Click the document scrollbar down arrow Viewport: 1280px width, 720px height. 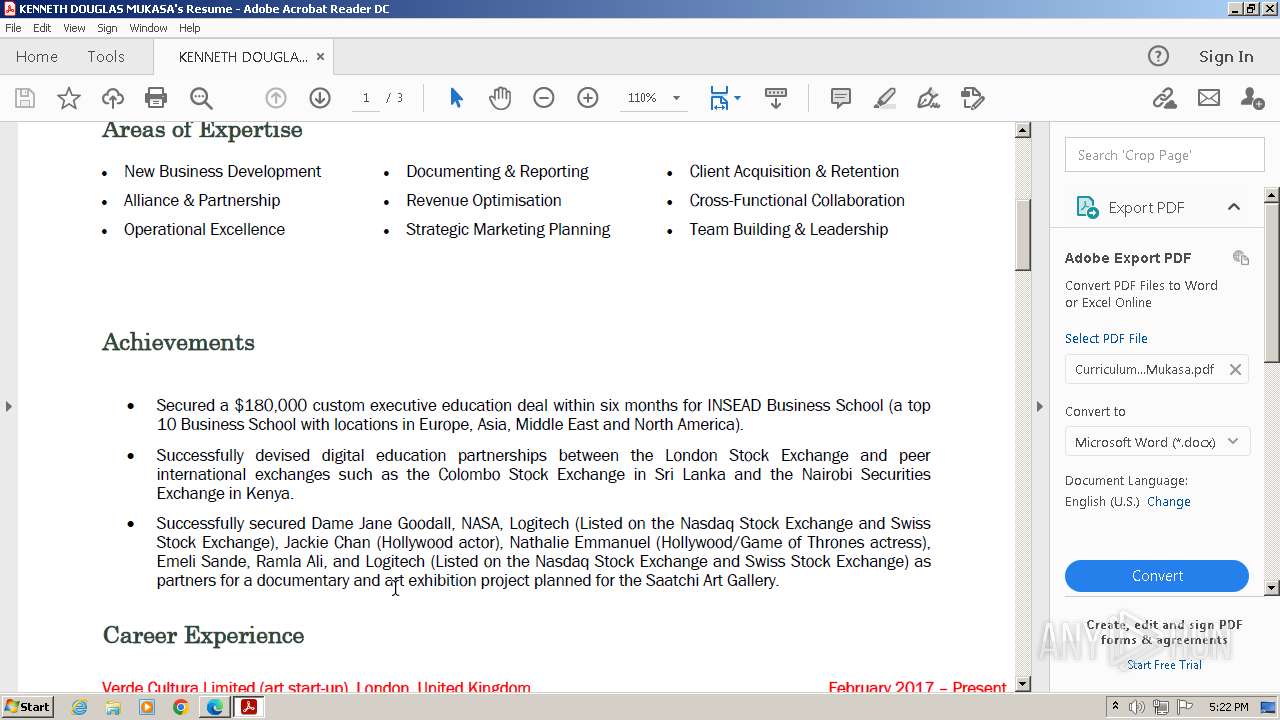(1023, 684)
